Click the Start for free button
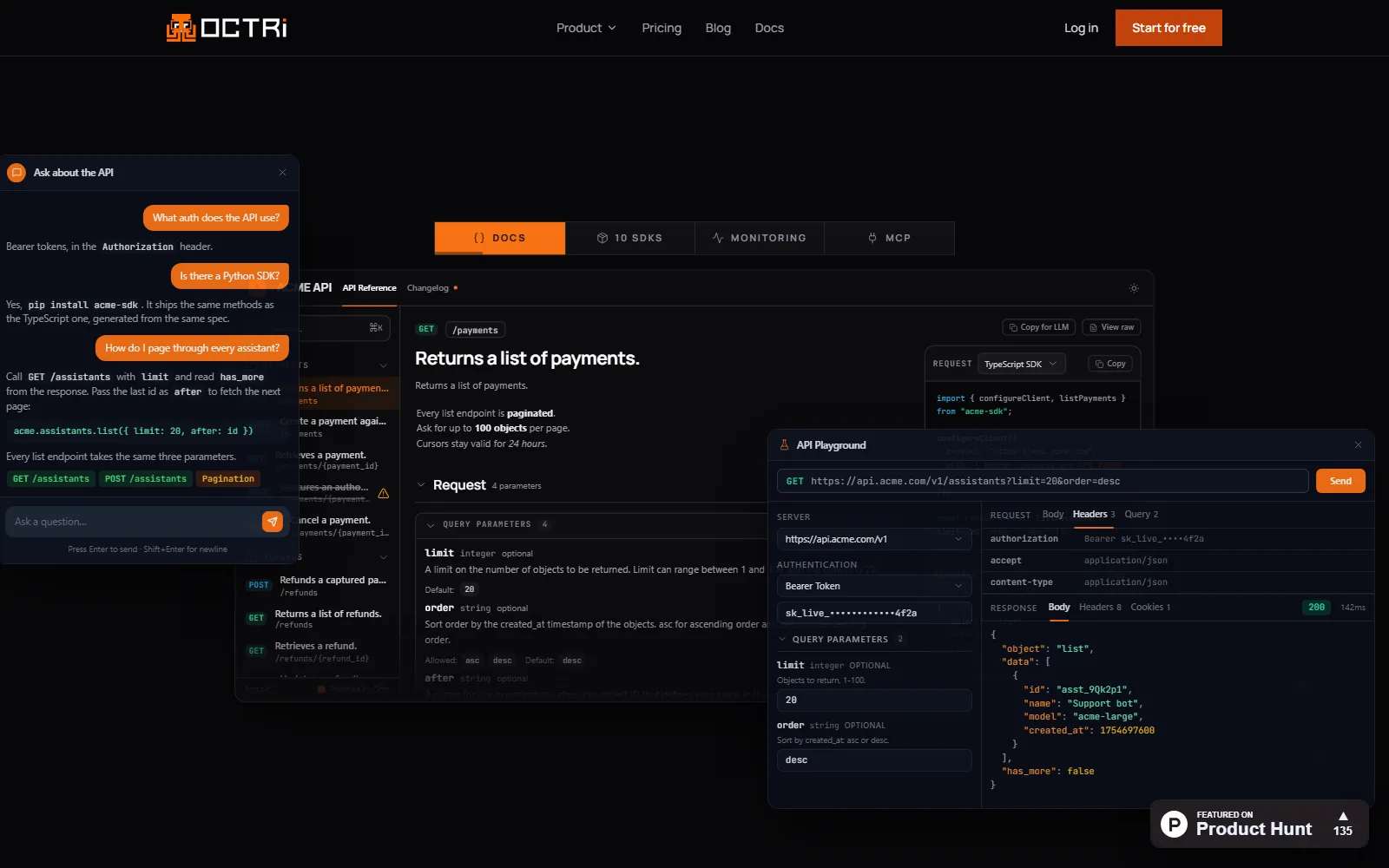This screenshot has height=868, width=1389. pos(1168,28)
